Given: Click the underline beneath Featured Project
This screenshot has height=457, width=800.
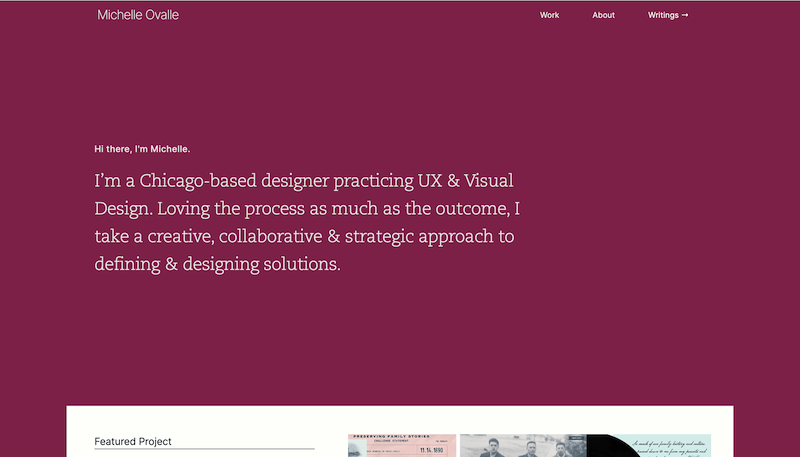Looking at the screenshot, I should 204,449.
